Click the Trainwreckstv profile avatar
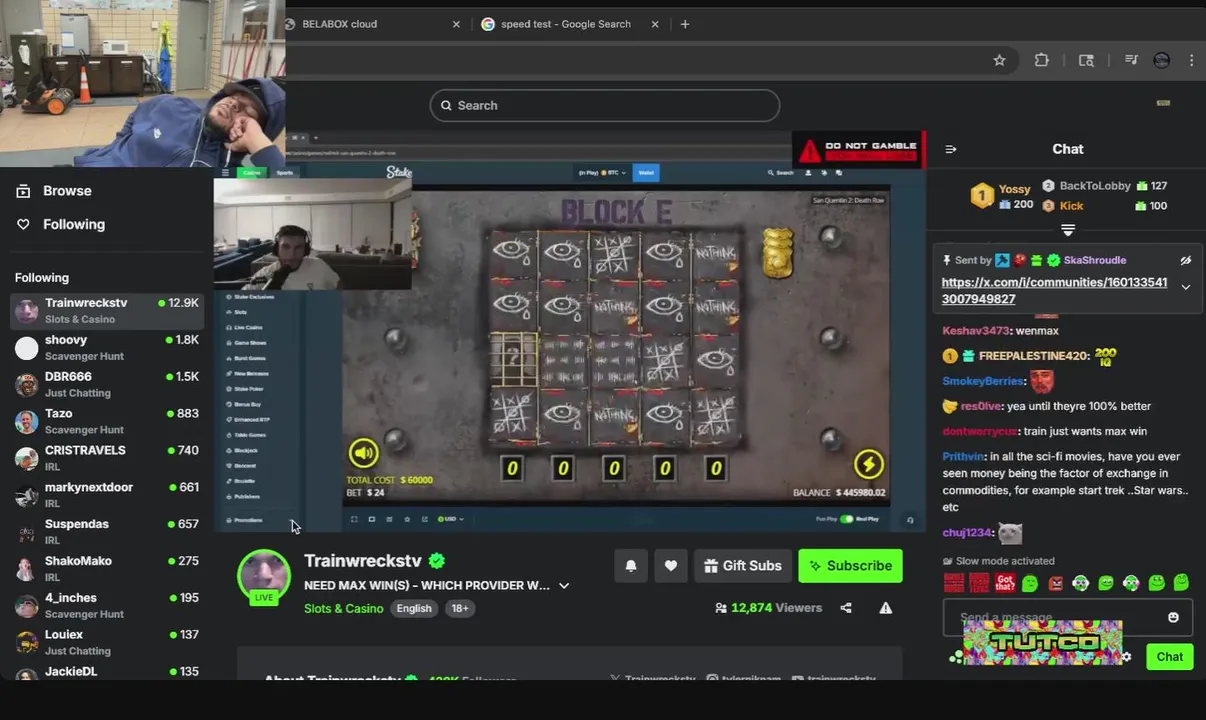 tap(264, 574)
